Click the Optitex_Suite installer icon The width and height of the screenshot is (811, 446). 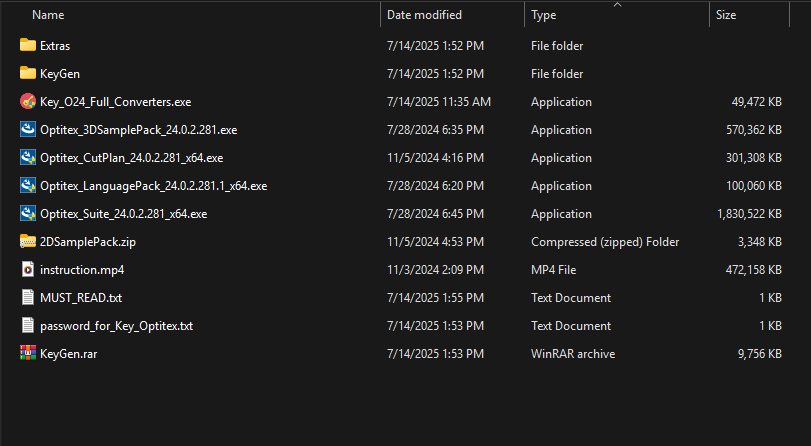pos(27,213)
